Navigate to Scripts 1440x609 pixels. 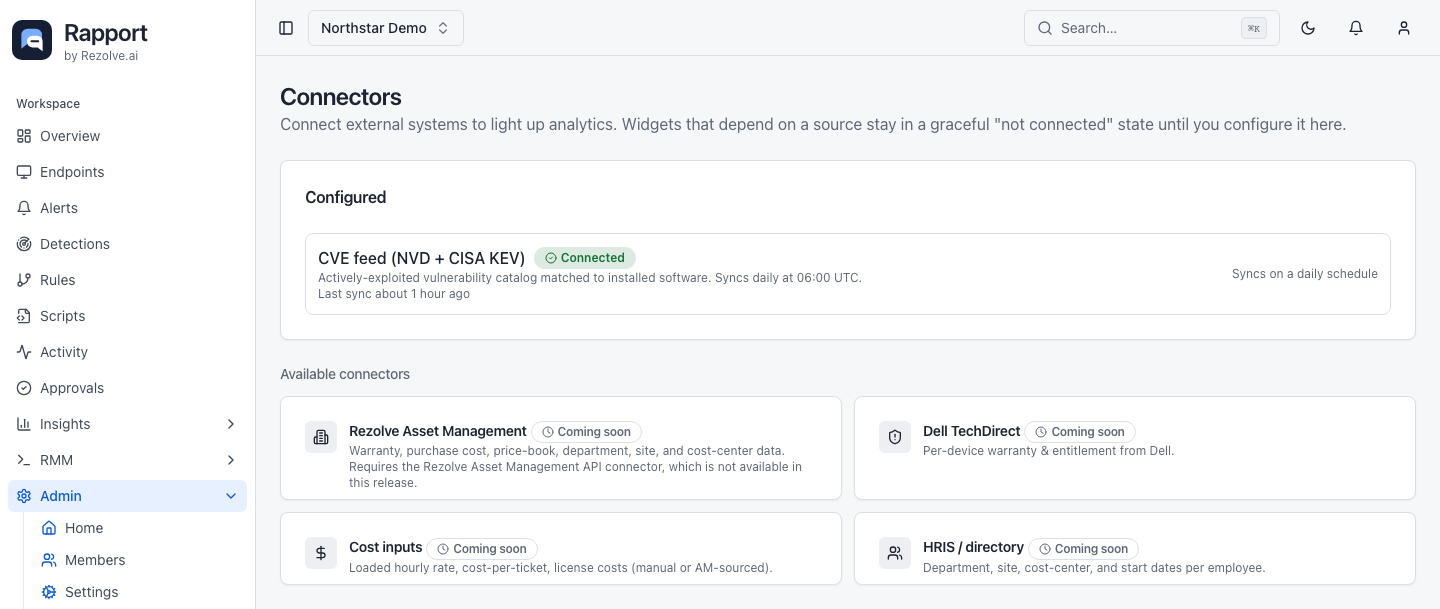pyautogui.click(x=127, y=316)
